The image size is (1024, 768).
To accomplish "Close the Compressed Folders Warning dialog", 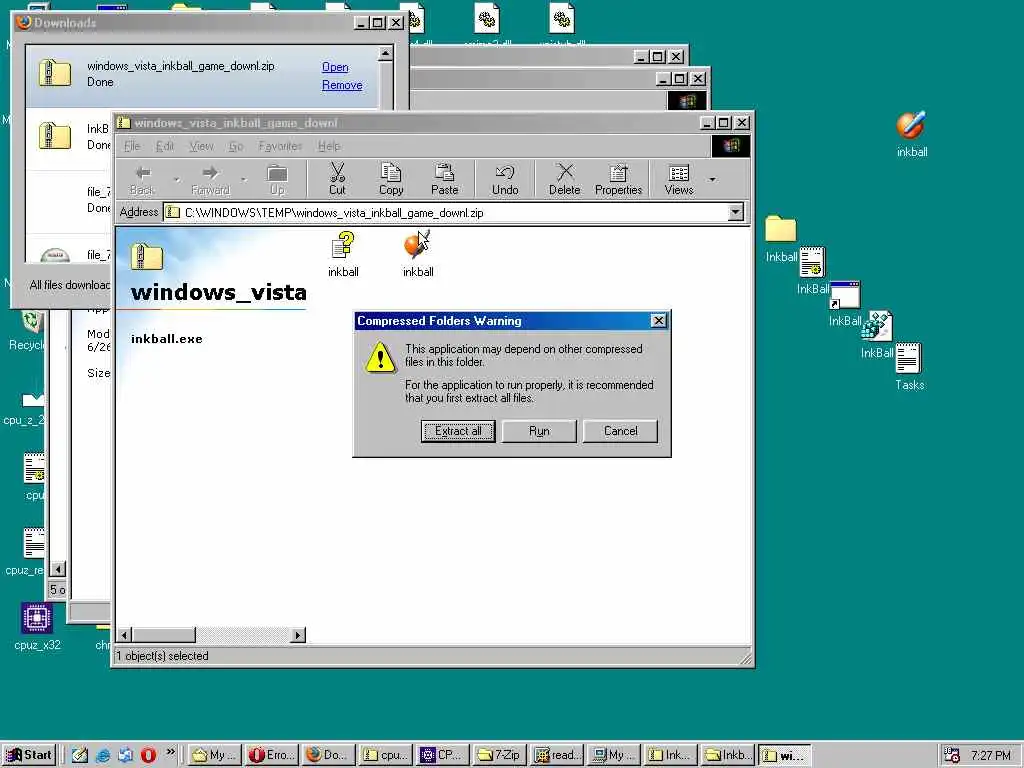I will (x=659, y=321).
